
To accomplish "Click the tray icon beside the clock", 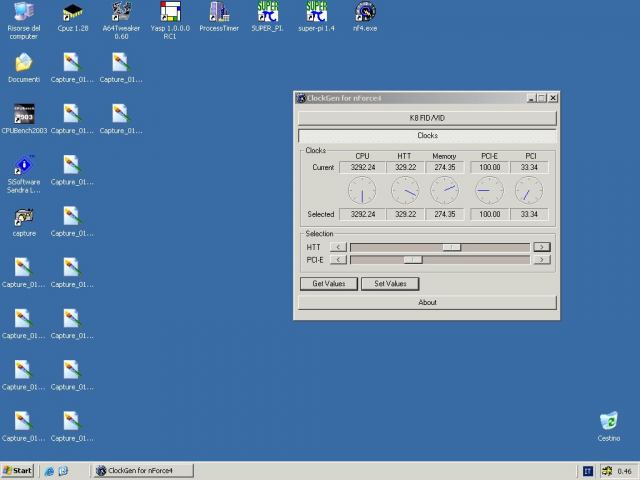I will (607, 471).
